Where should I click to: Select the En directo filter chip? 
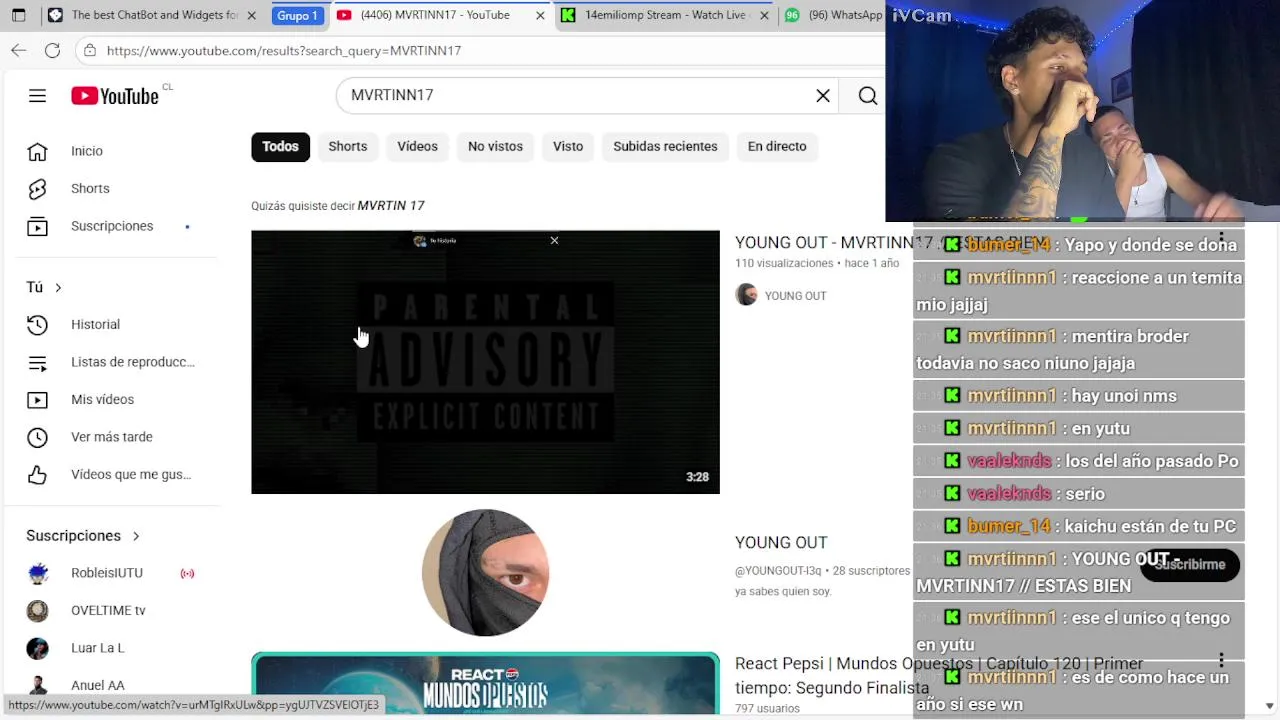pos(777,146)
